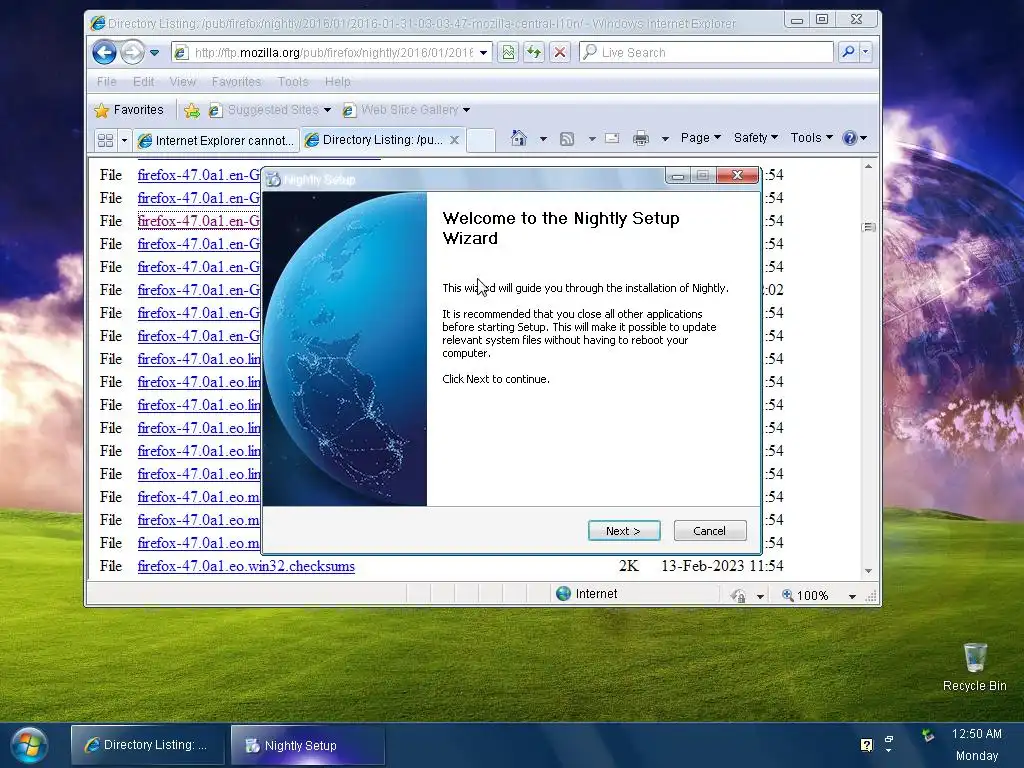Click the Internet zone globe icon
Image resolution: width=1024 pixels, height=768 pixels.
pyautogui.click(x=564, y=594)
